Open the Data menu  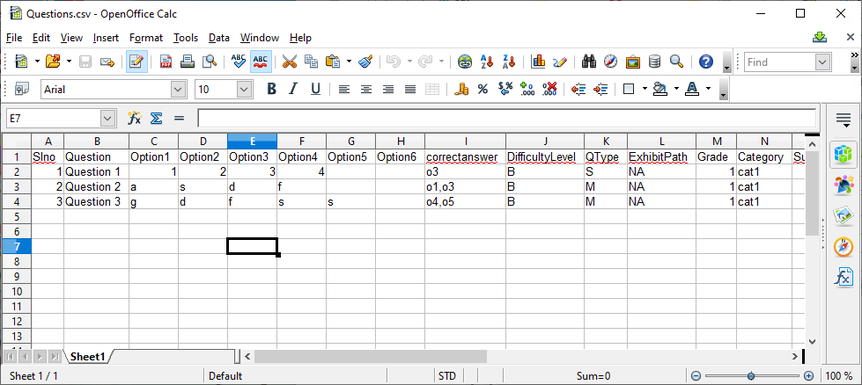pos(219,38)
